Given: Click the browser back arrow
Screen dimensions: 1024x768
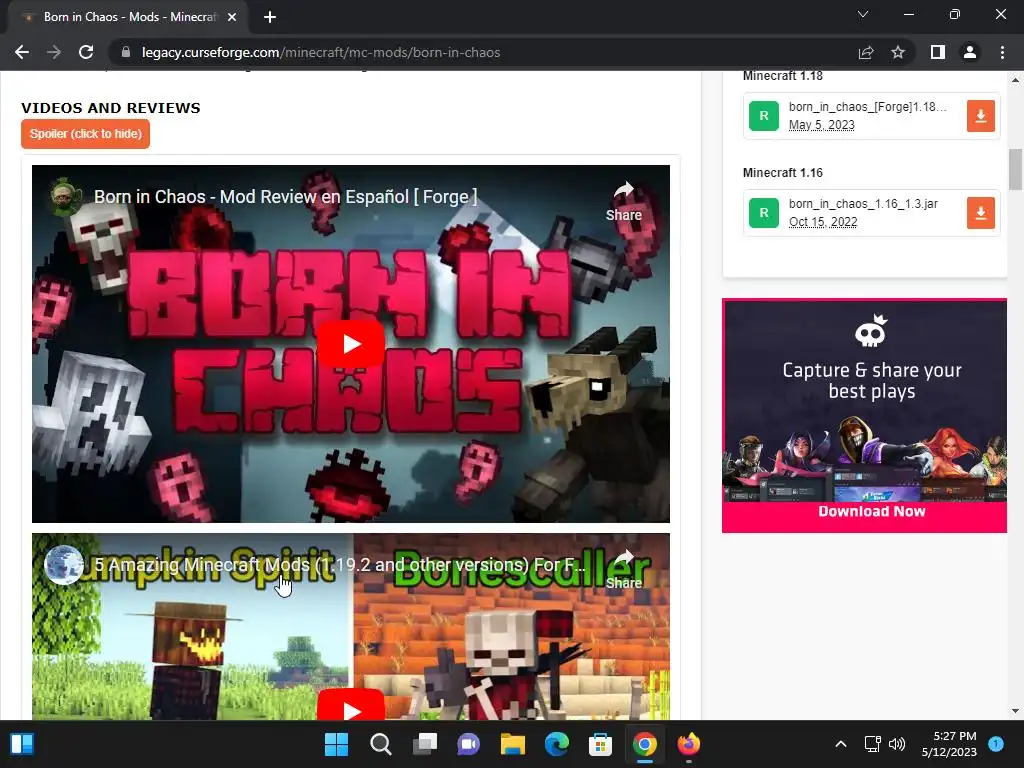Looking at the screenshot, I should [x=22, y=52].
